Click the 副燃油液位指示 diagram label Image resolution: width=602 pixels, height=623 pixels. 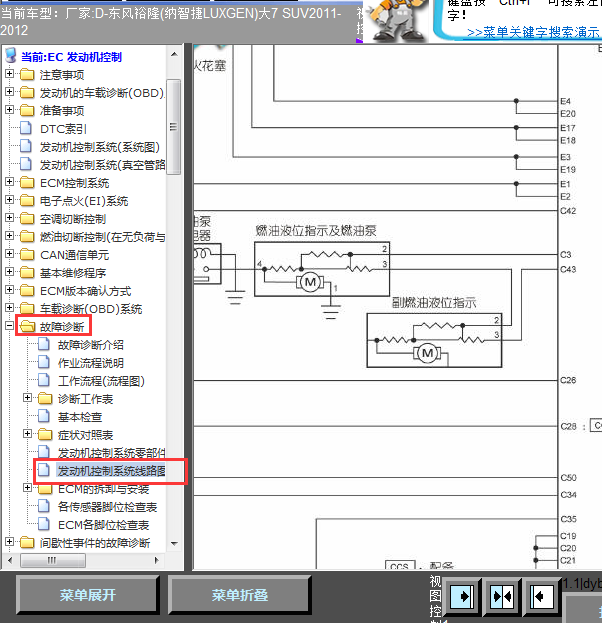(x=434, y=303)
